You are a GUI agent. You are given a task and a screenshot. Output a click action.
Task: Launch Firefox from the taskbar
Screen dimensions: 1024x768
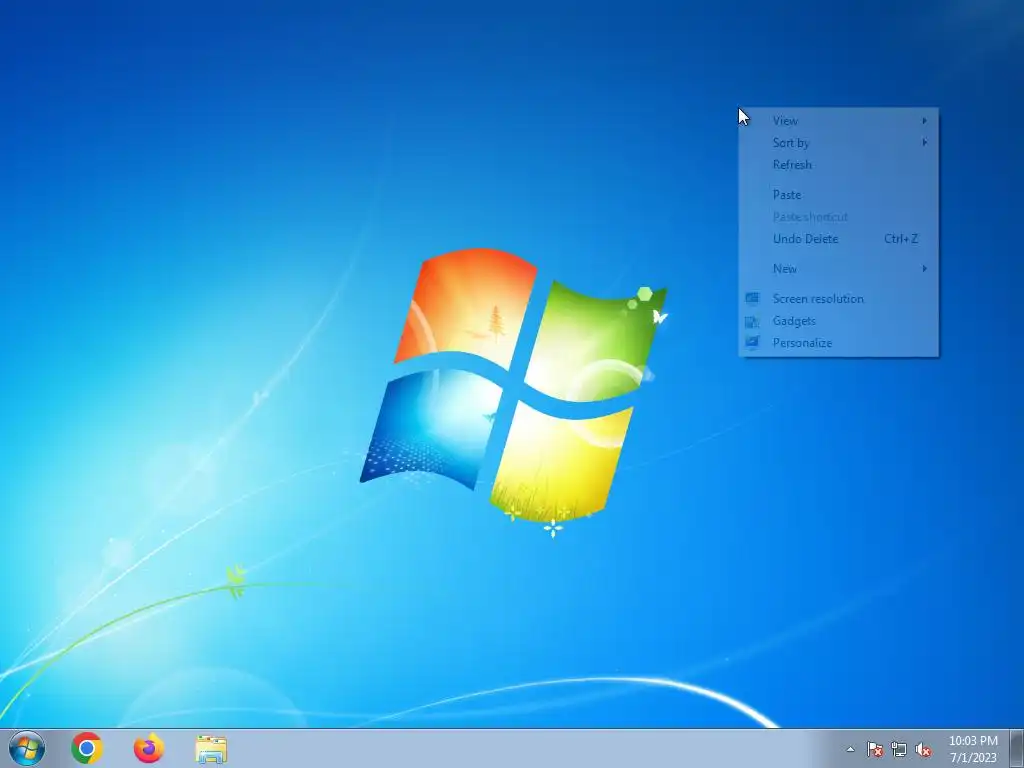coord(149,748)
